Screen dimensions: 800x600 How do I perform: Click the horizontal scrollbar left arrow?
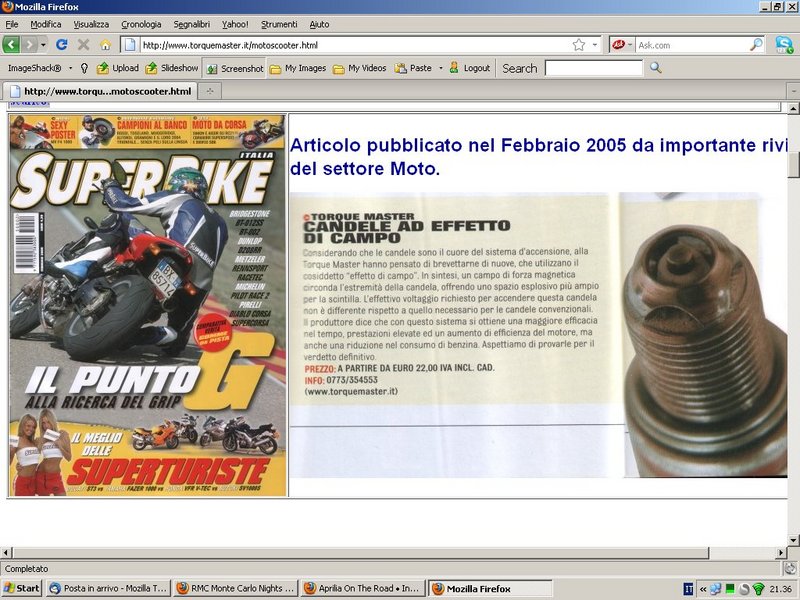[x=6, y=553]
